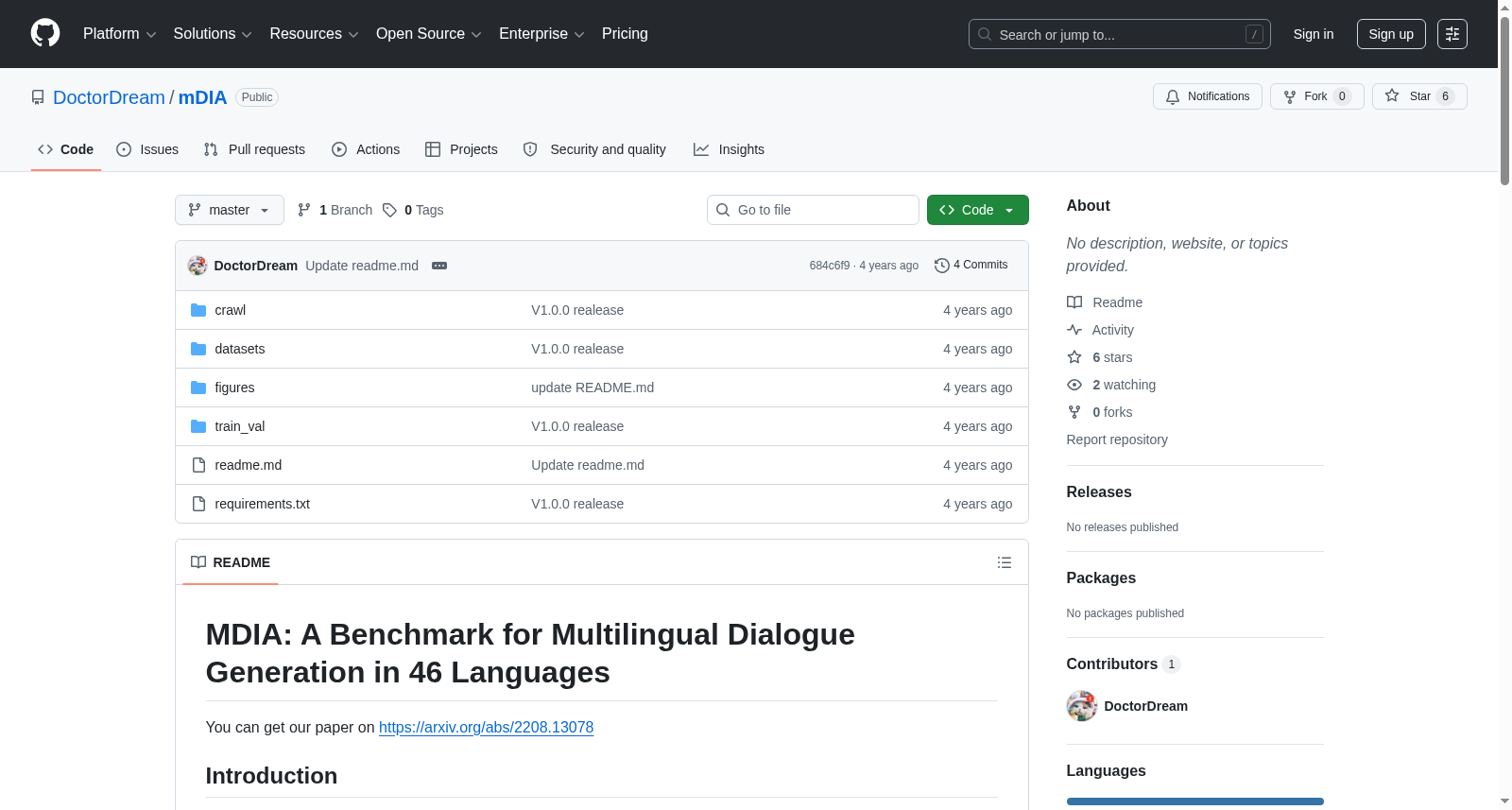
Task: Click the Languages color bar
Action: [1195, 801]
